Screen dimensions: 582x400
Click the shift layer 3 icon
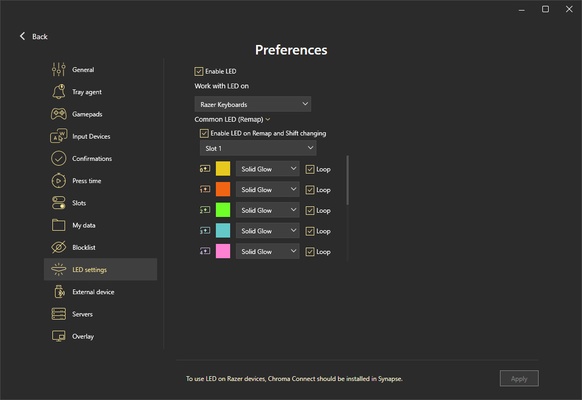click(x=205, y=231)
